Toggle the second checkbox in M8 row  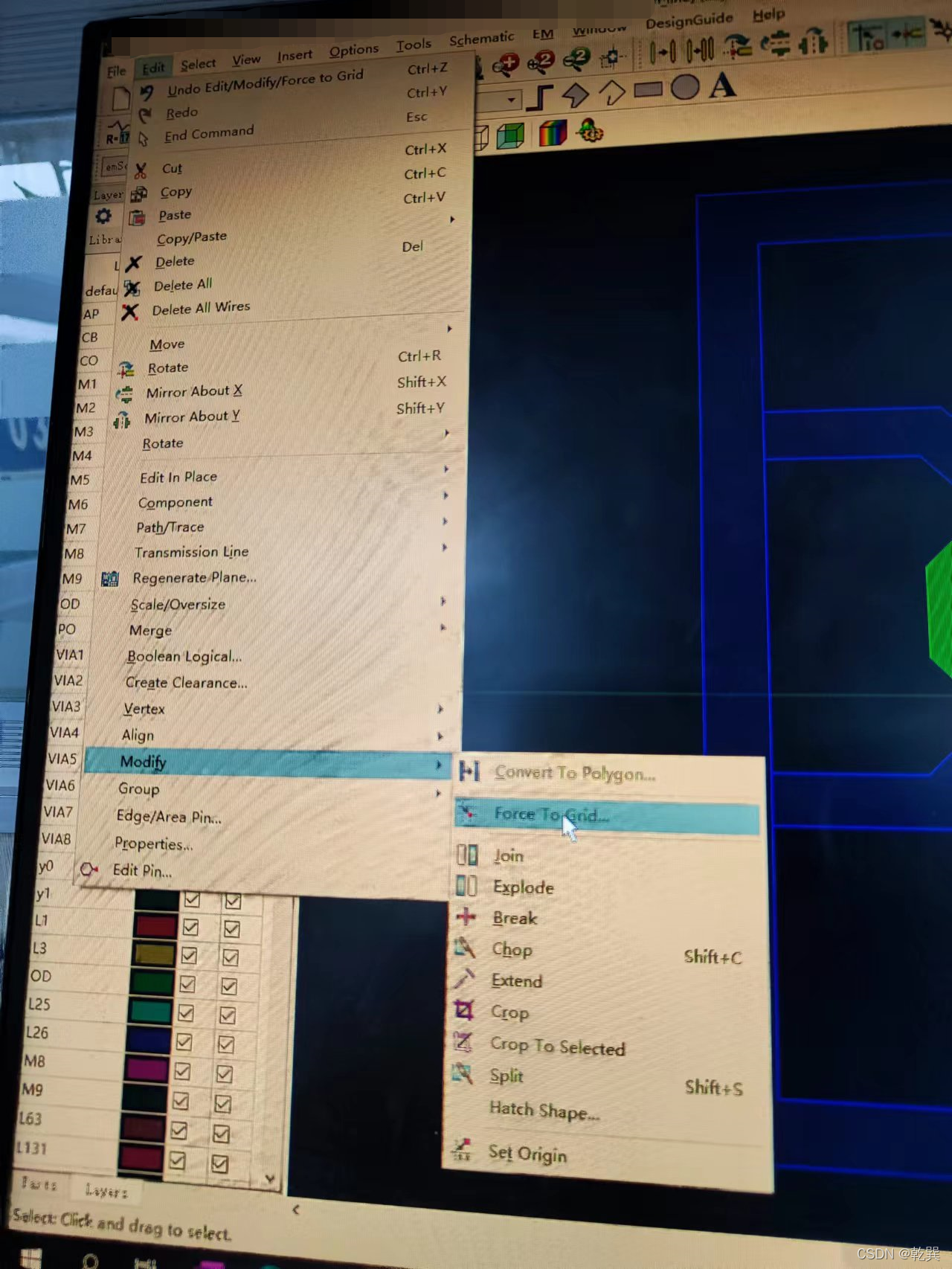click(224, 1074)
